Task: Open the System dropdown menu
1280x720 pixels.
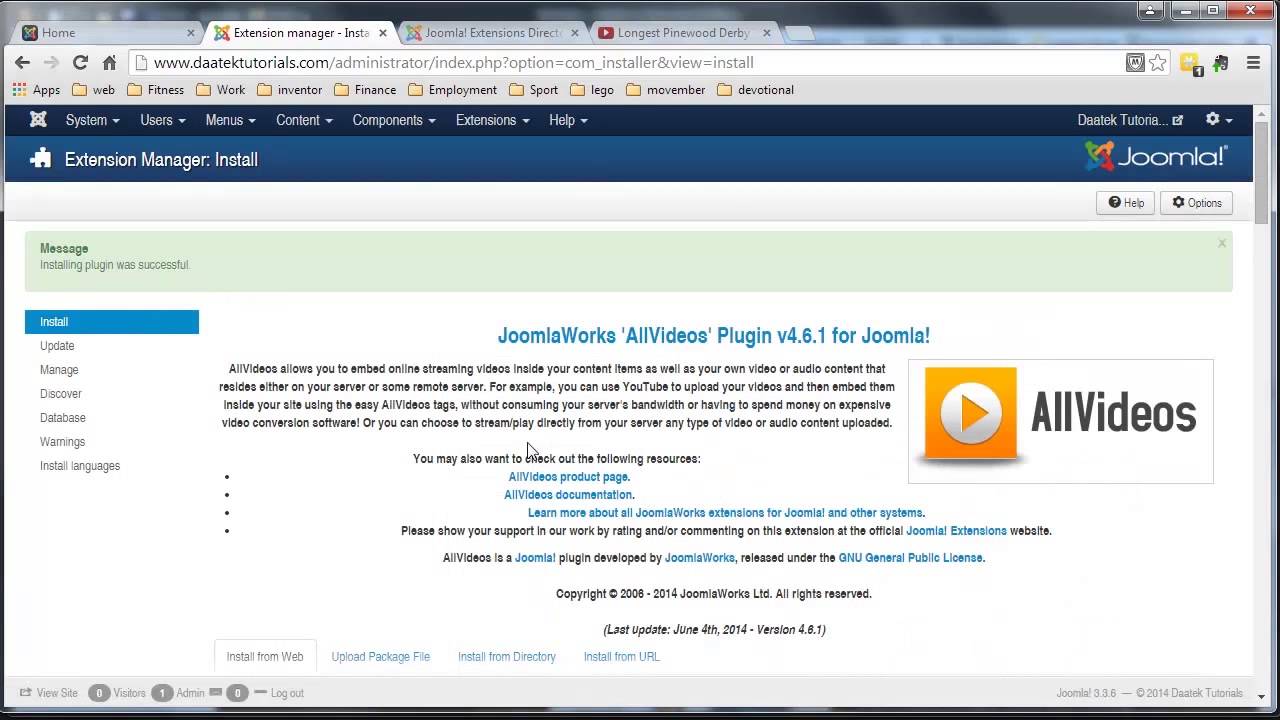Action: tap(92, 120)
